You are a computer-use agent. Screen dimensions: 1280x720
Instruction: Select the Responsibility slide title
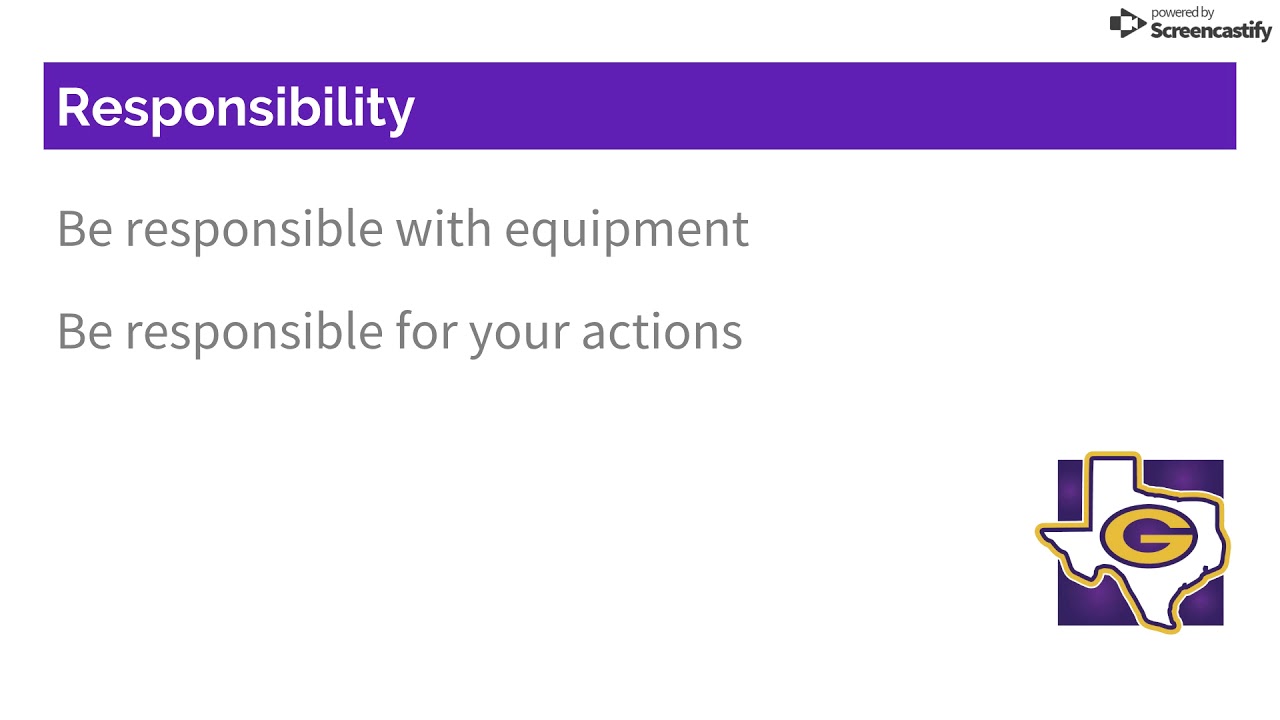235,107
